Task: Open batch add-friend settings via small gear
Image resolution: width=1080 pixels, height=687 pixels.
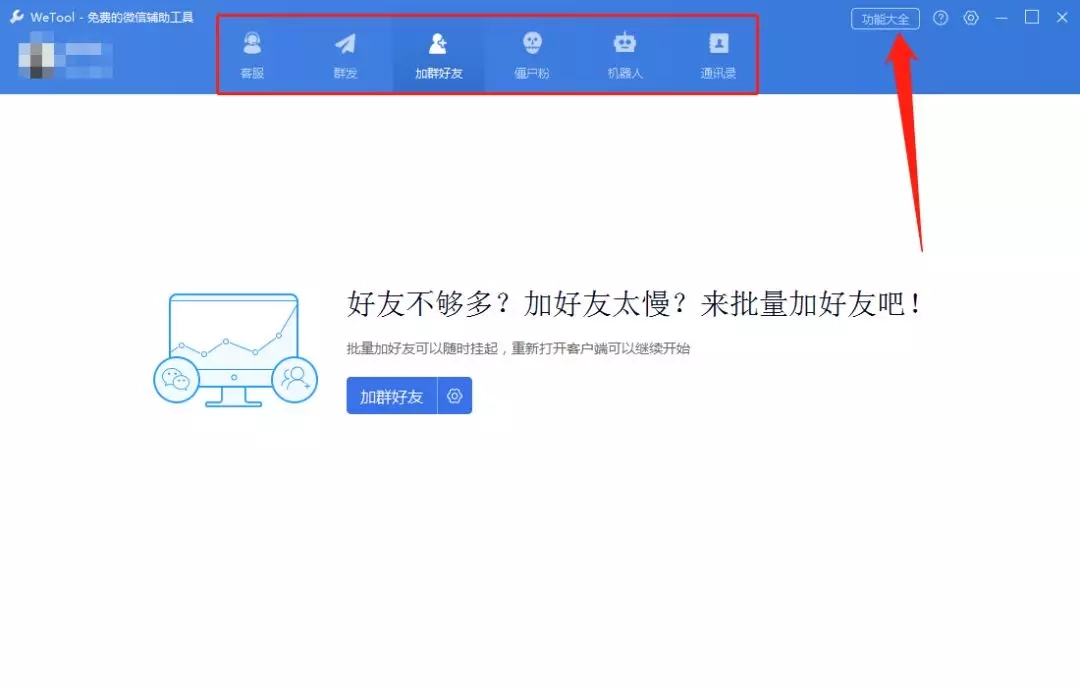Action: point(455,396)
